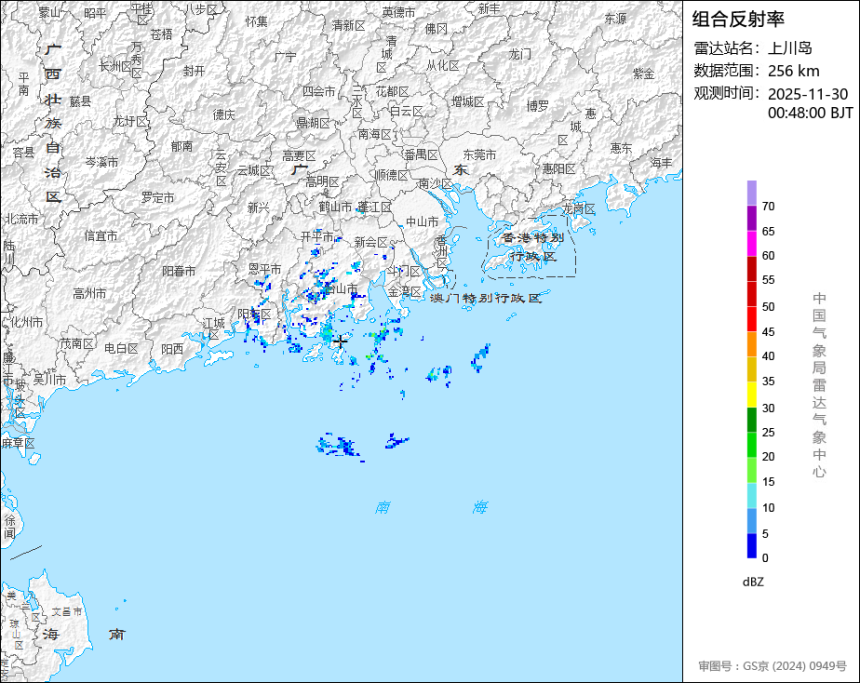
Task: Select the 白云区 label
Action: [x=406, y=111]
